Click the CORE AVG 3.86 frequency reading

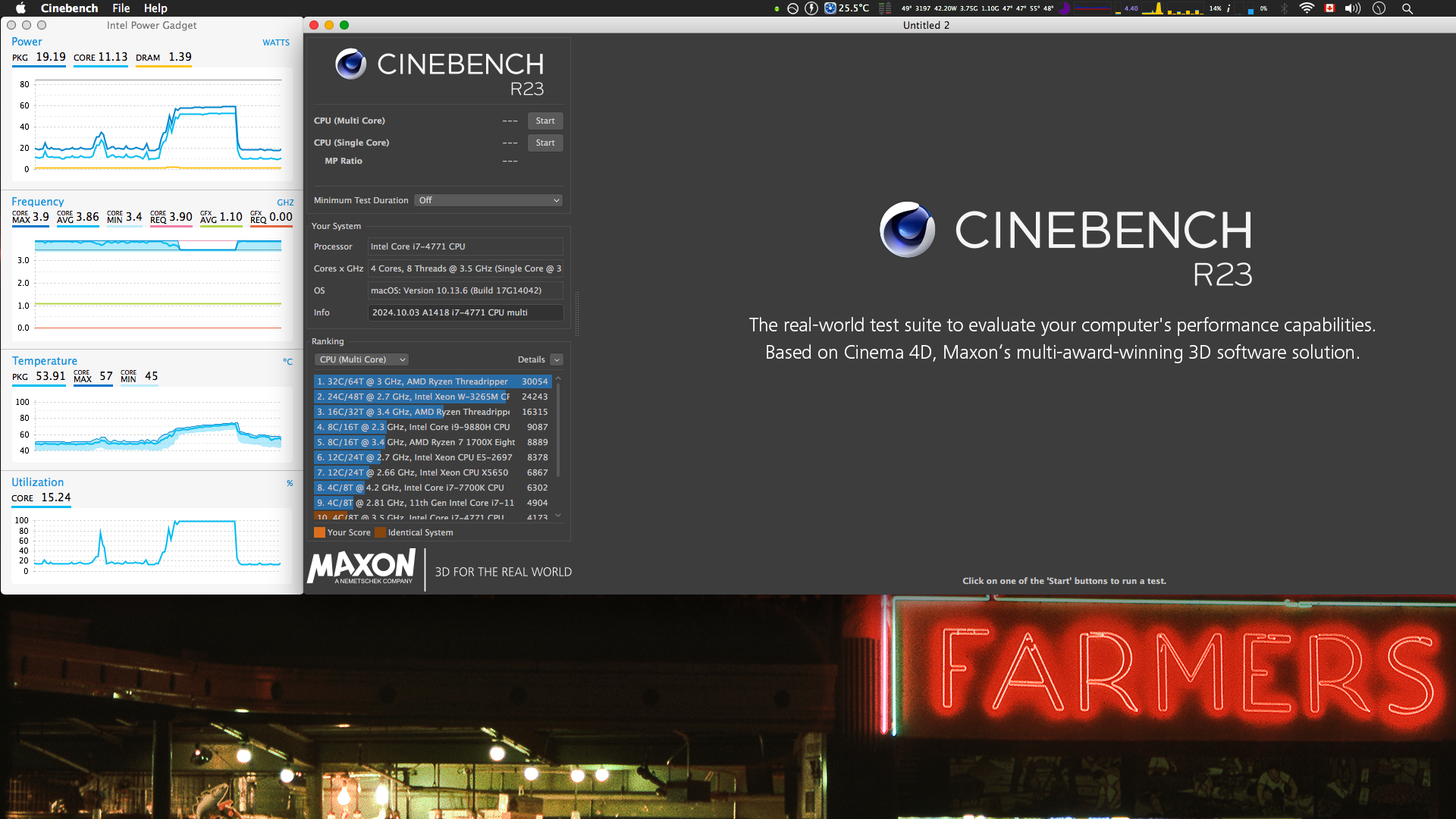78,217
